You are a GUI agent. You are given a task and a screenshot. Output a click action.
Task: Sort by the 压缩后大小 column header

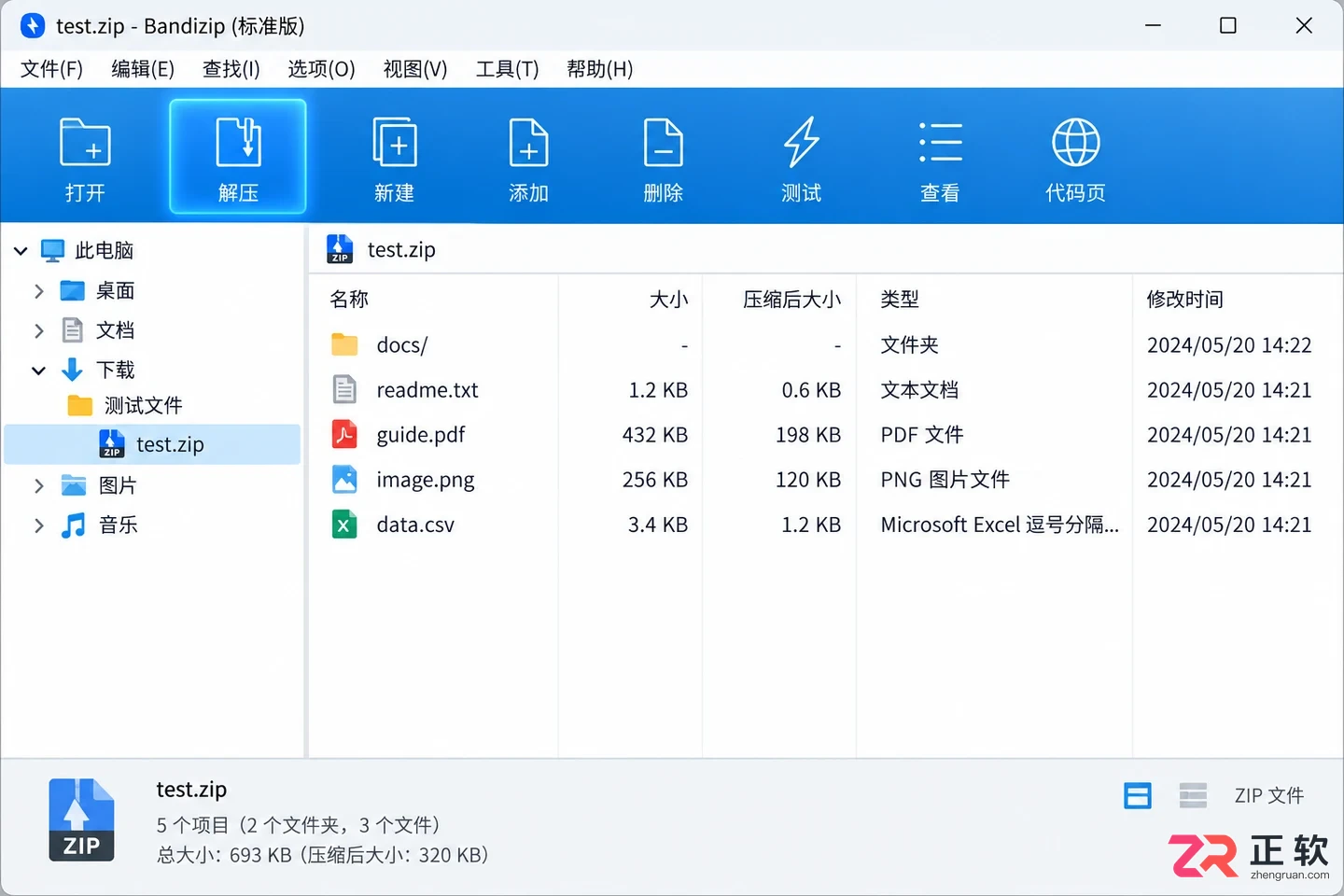[791, 299]
